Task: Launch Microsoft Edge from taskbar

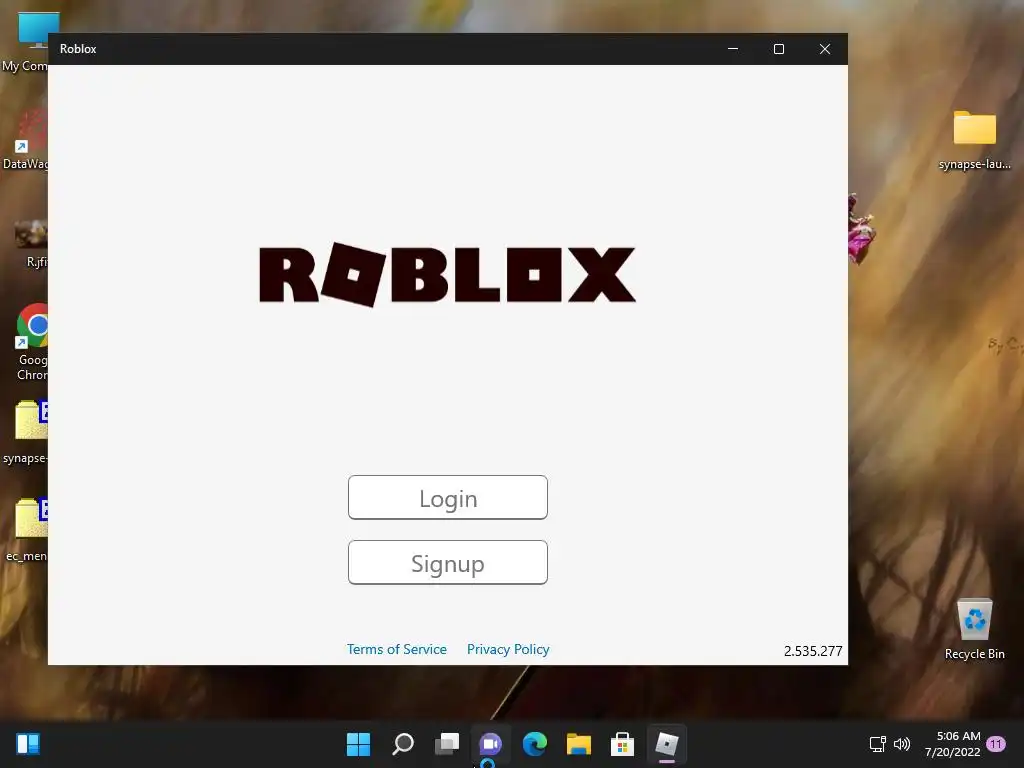Action: coord(535,744)
